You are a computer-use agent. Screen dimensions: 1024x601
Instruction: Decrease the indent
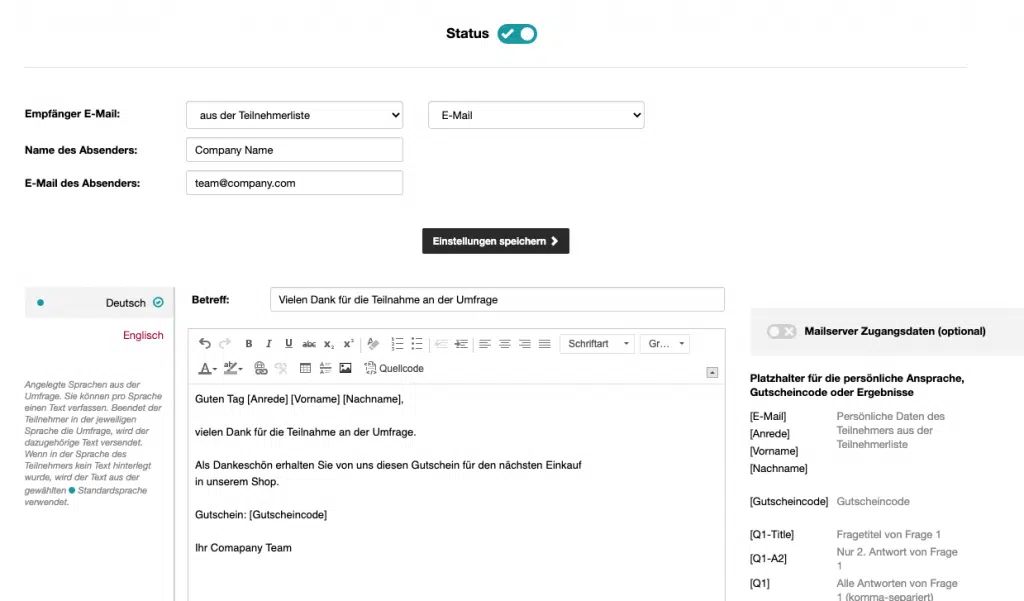click(x=441, y=344)
